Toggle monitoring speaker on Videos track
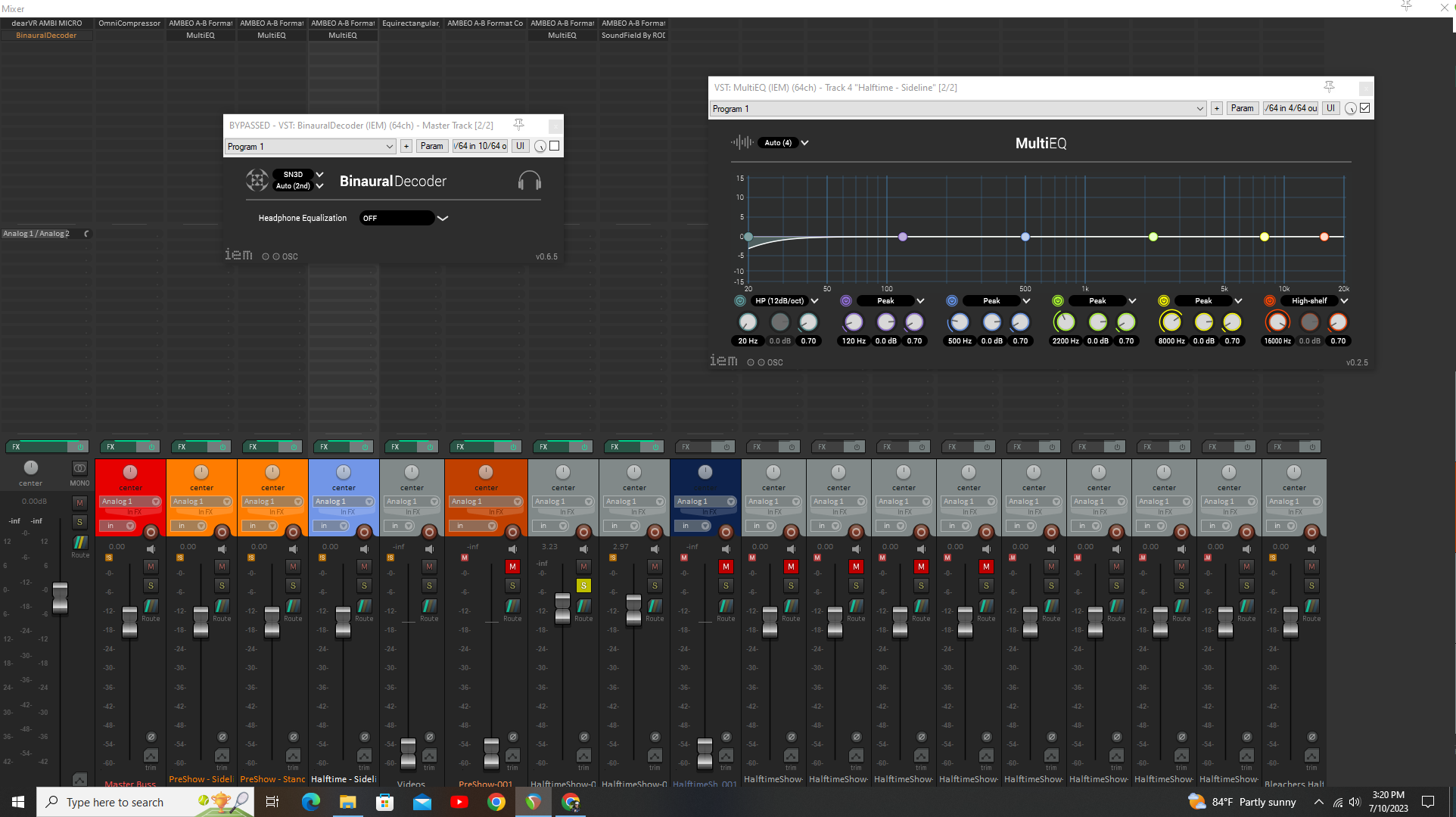This screenshot has width=1456, height=817. (429, 549)
